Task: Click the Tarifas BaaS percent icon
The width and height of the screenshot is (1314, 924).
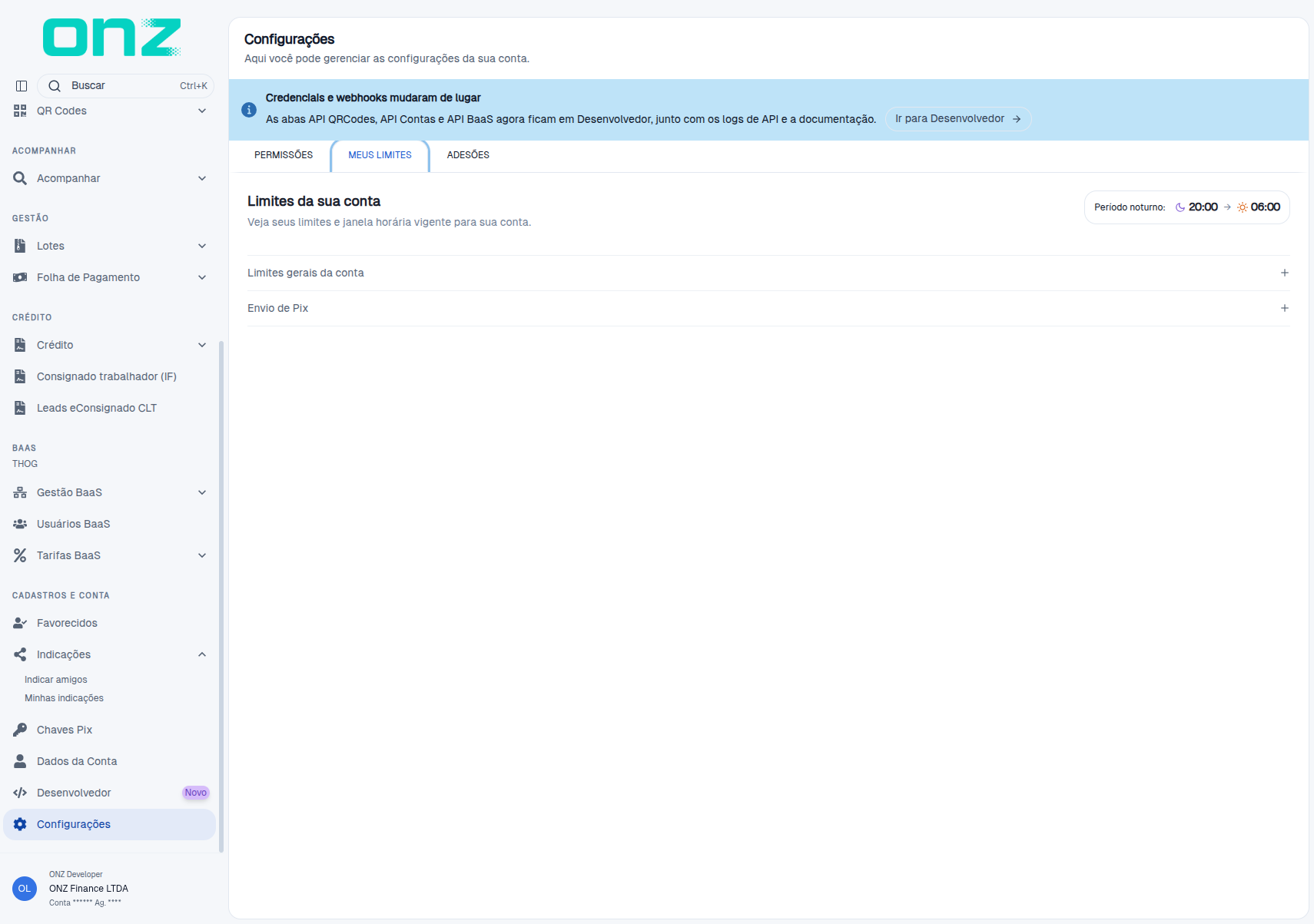Action: (20, 555)
